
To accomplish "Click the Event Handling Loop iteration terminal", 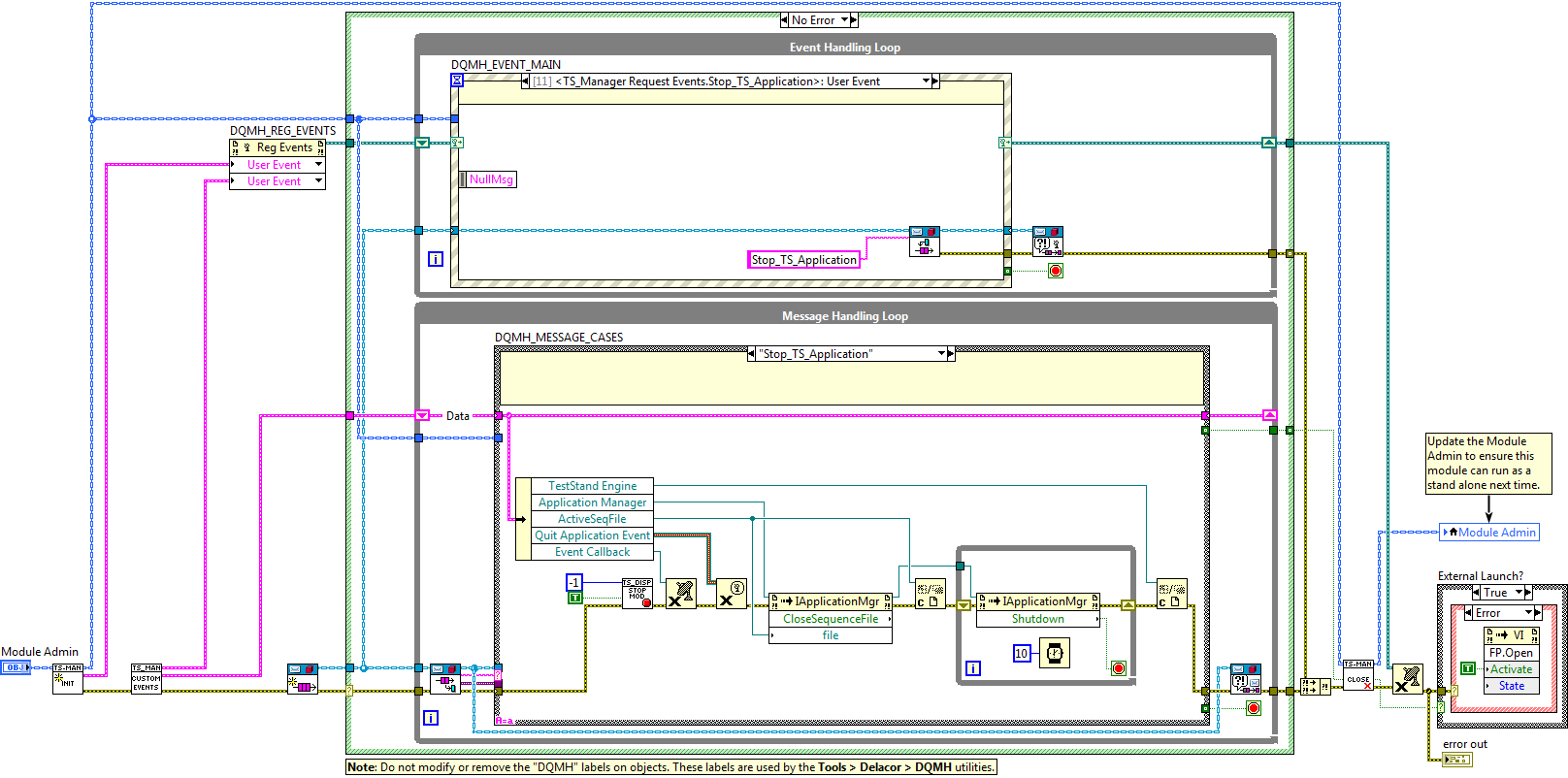I will pyautogui.click(x=436, y=259).
